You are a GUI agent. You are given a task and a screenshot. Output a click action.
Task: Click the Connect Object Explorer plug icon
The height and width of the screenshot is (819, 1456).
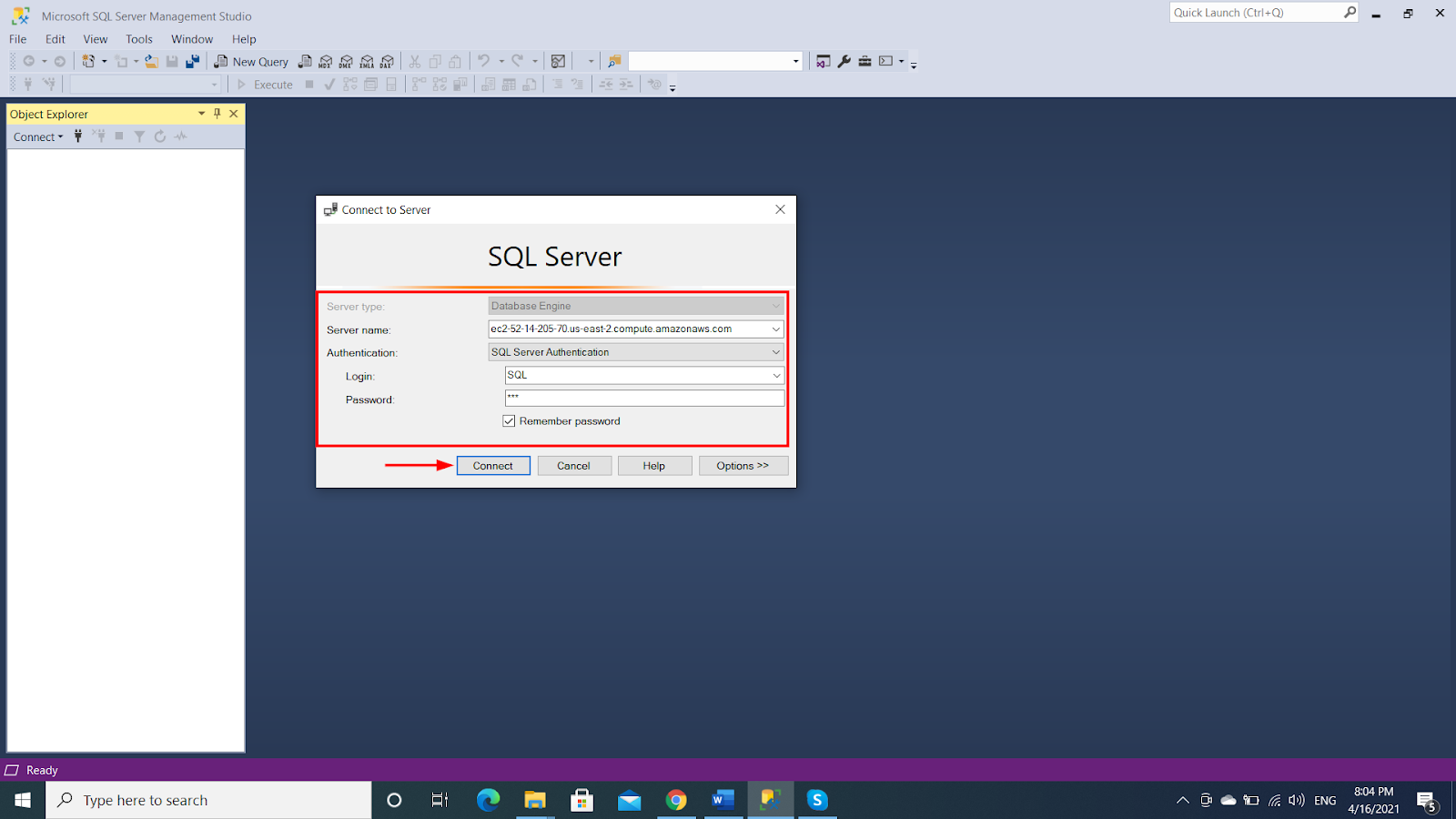click(x=78, y=136)
